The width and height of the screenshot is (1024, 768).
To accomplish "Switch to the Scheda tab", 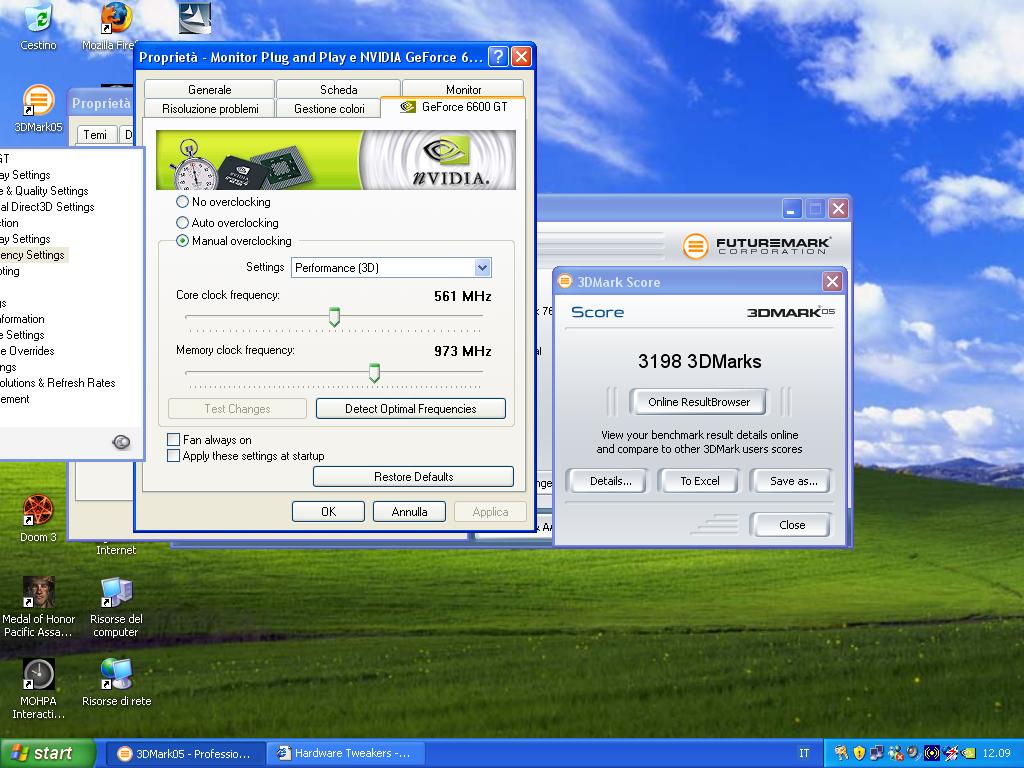I will point(338,89).
